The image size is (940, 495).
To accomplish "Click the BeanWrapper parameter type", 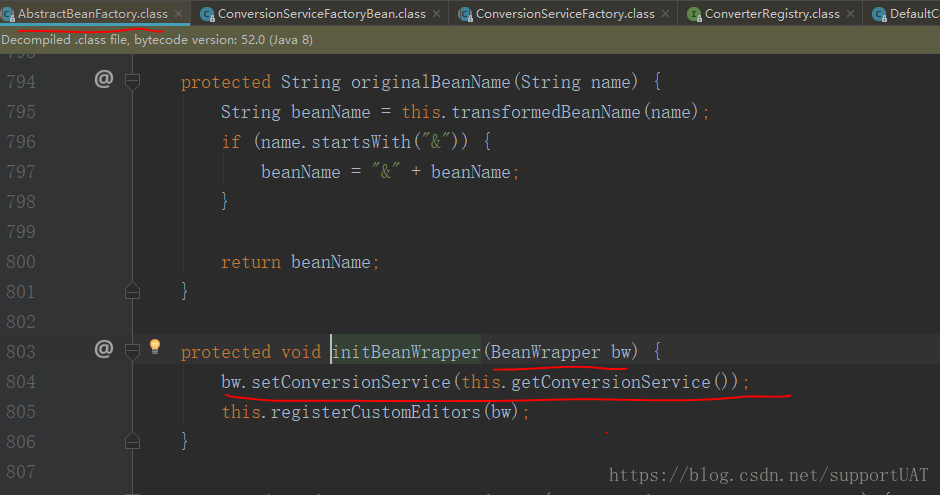I will point(546,351).
